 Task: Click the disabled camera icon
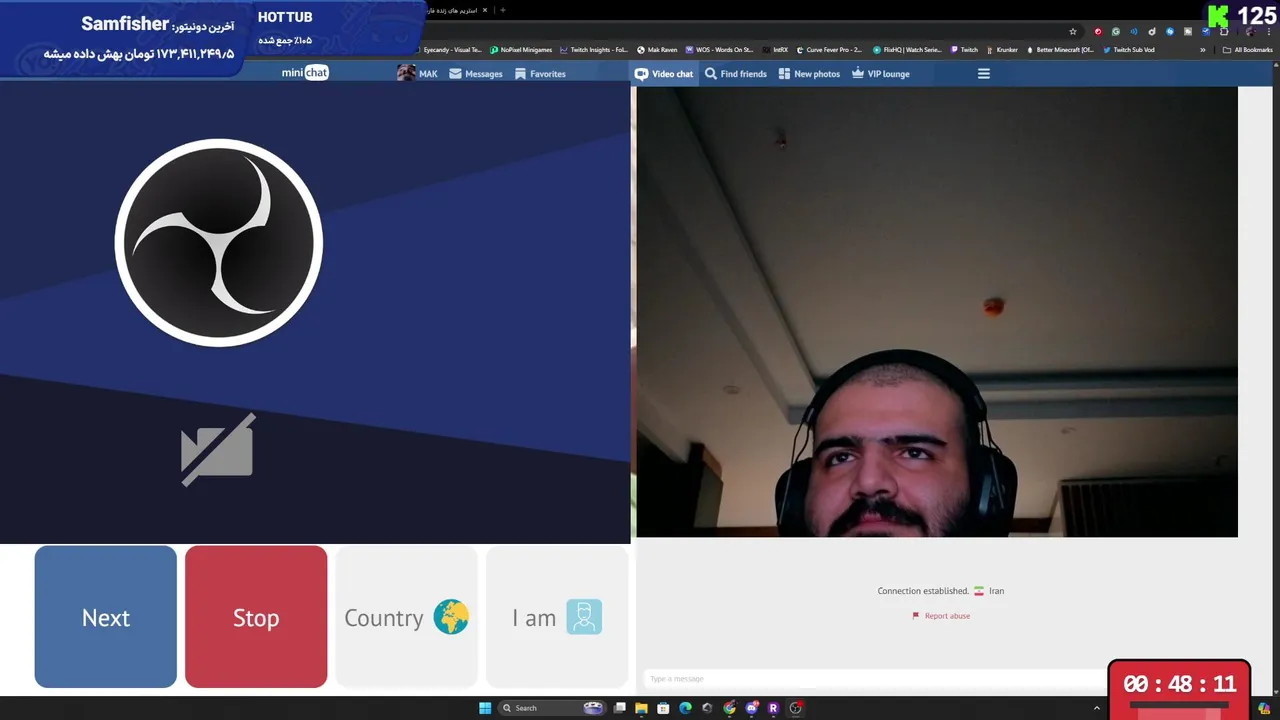point(217,450)
